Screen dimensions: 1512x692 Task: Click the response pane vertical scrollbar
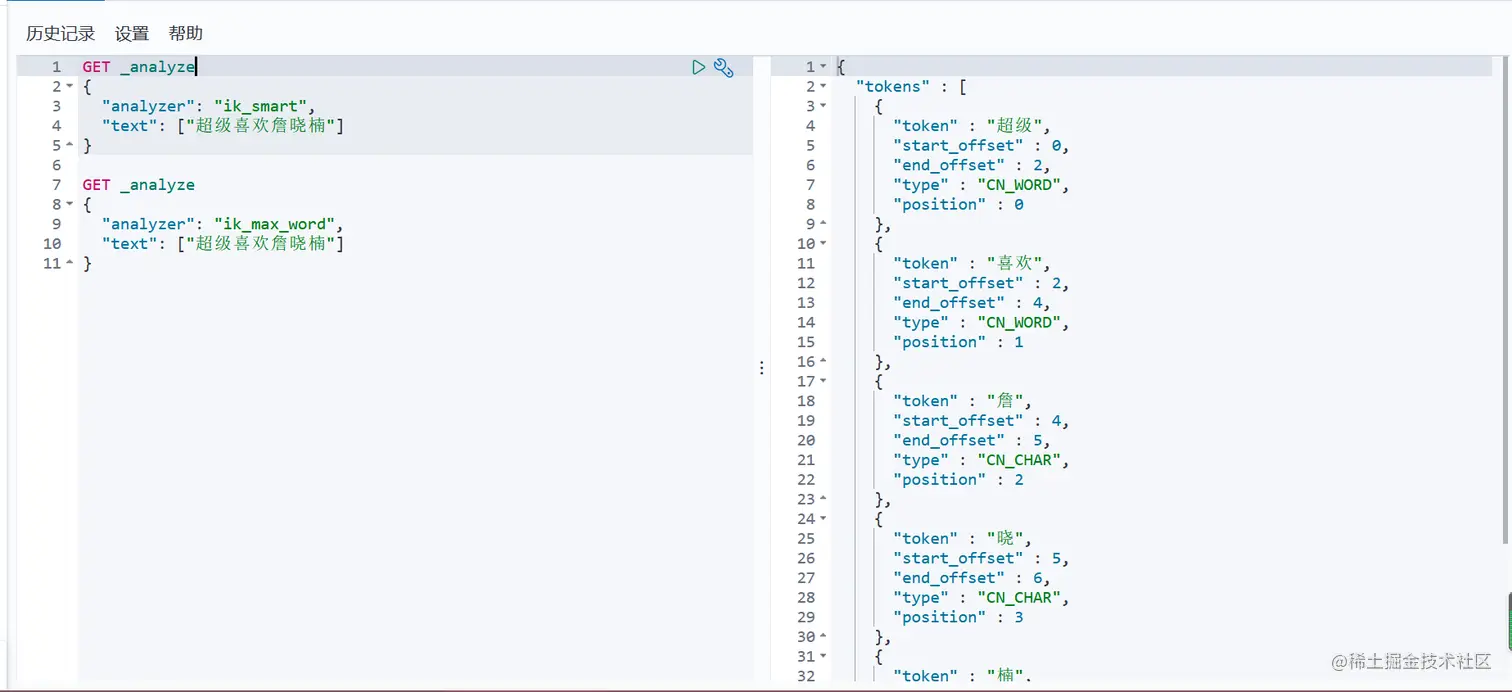[x=1503, y=300]
